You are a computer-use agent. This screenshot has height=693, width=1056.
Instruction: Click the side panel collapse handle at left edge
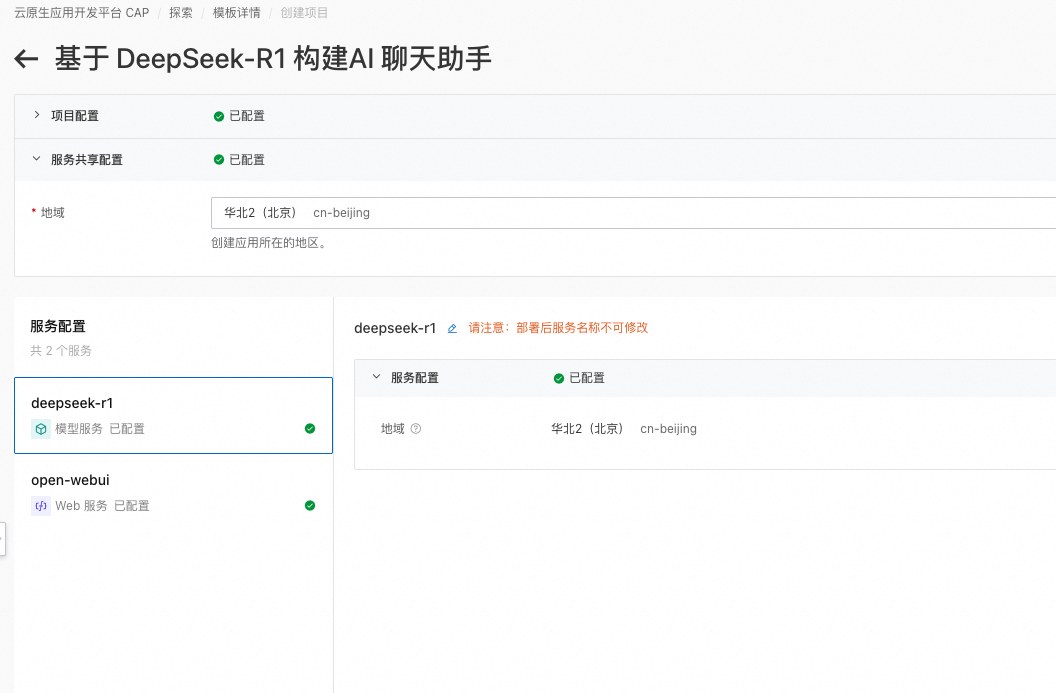(x=3, y=539)
